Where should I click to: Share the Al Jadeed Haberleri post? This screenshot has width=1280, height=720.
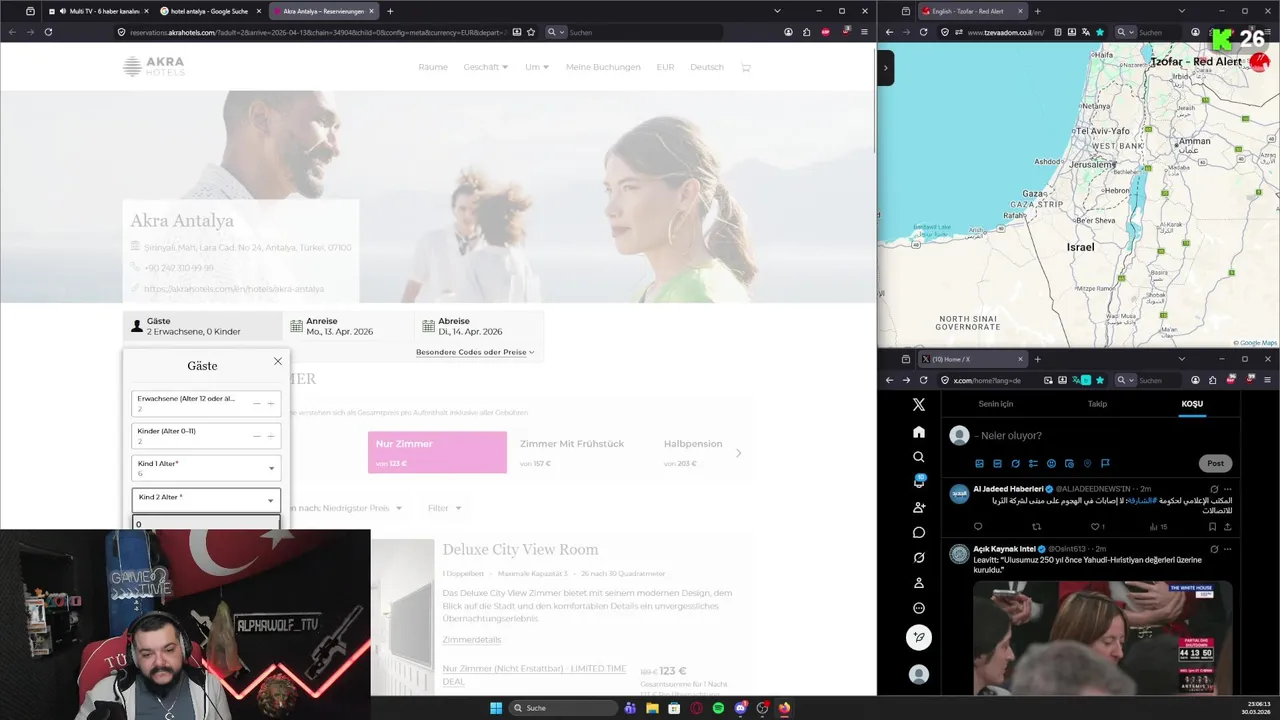tap(1227, 526)
